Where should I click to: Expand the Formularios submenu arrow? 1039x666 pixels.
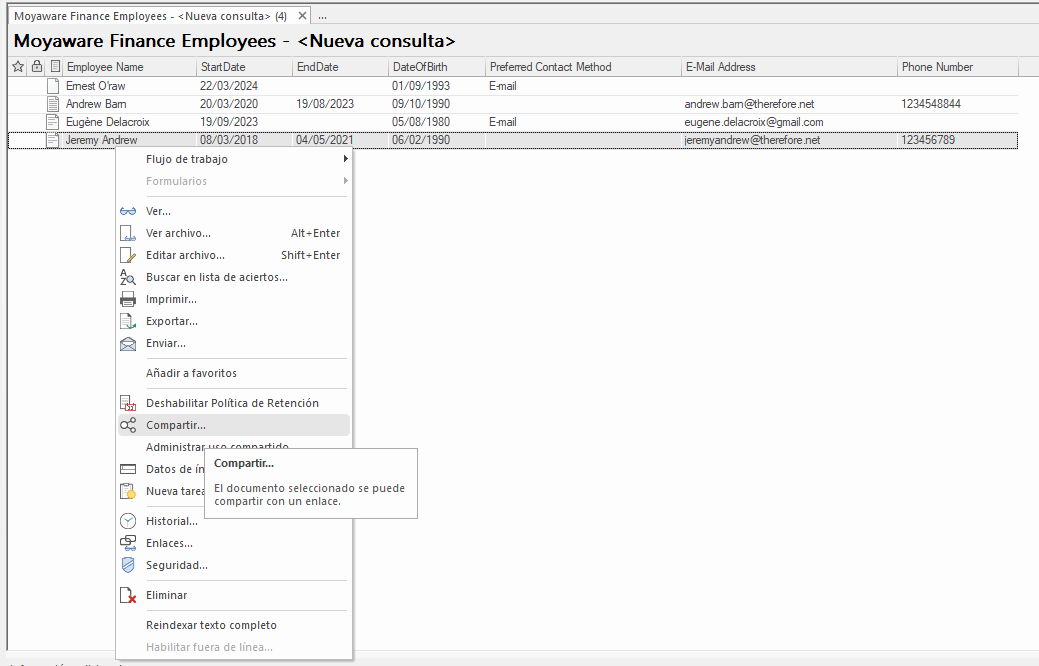click(x=345, y=181)
